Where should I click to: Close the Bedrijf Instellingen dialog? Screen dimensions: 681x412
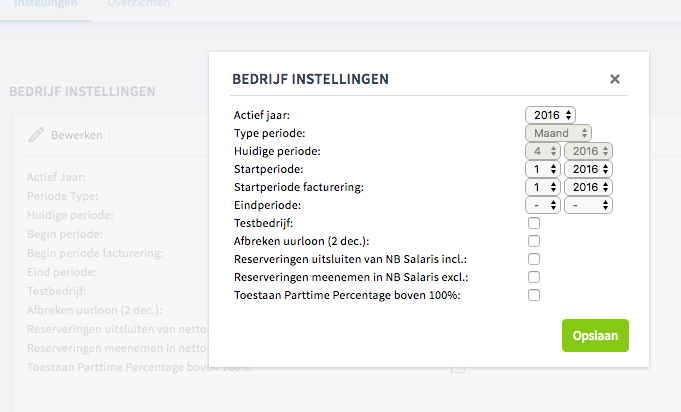(615, 79)
